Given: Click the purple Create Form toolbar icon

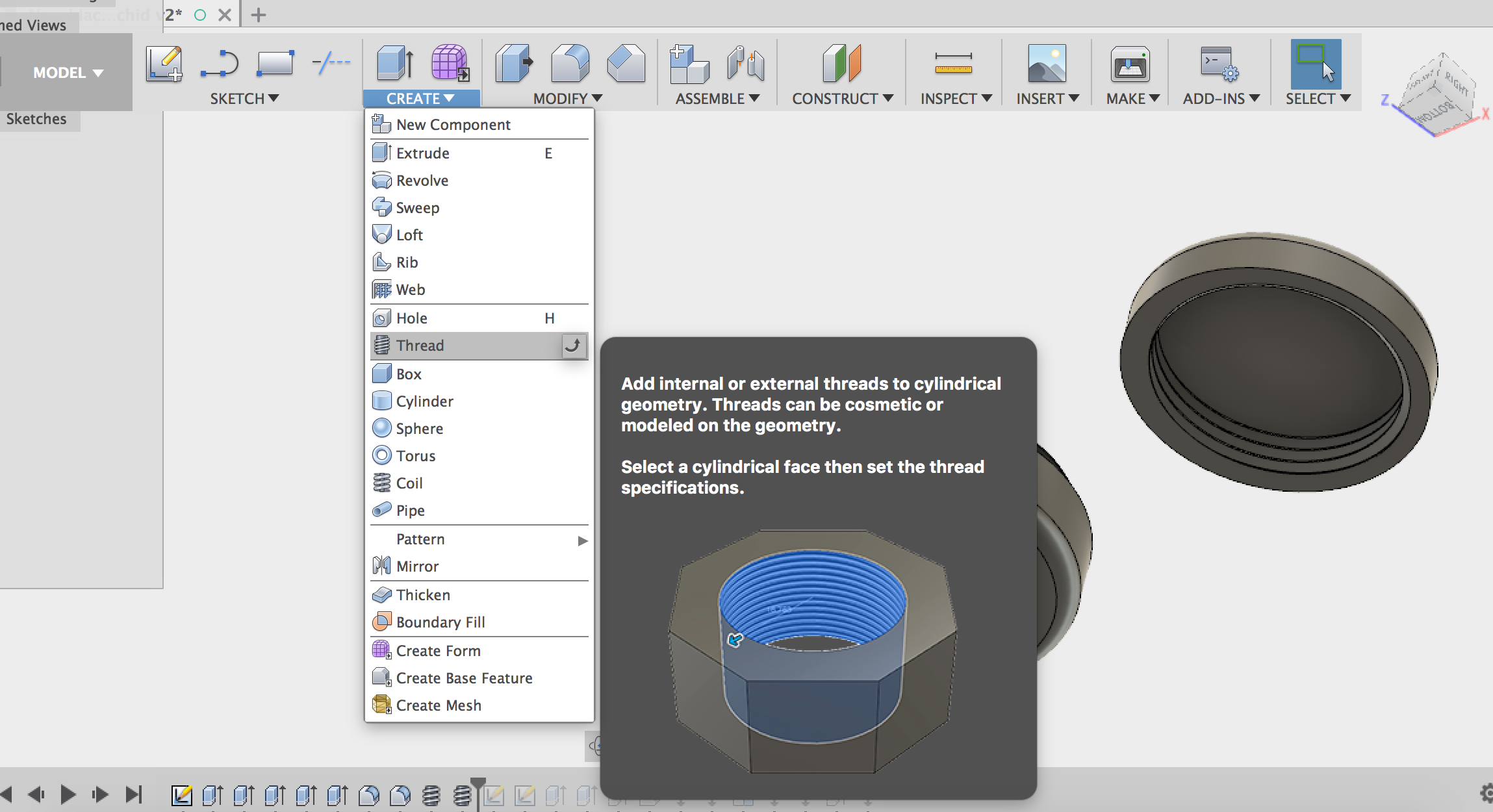Looking at the screenshot, I should (450, 63).
